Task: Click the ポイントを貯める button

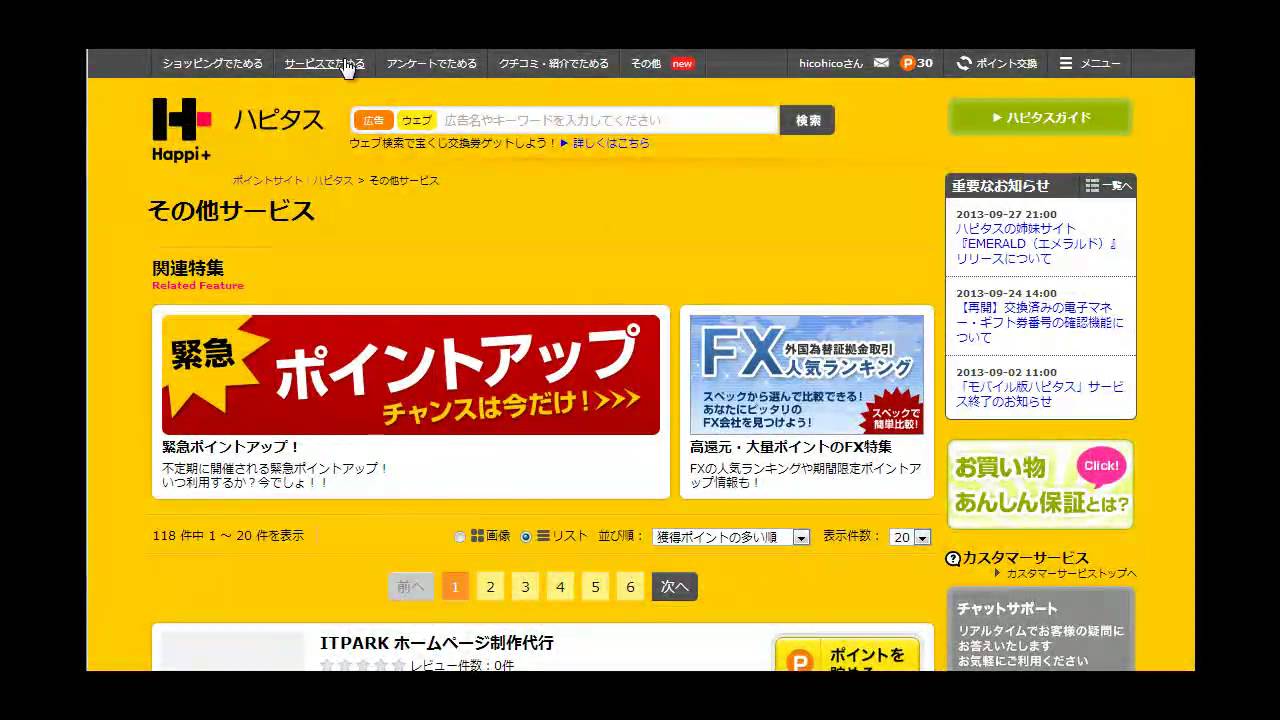Action: pos(847,655)
